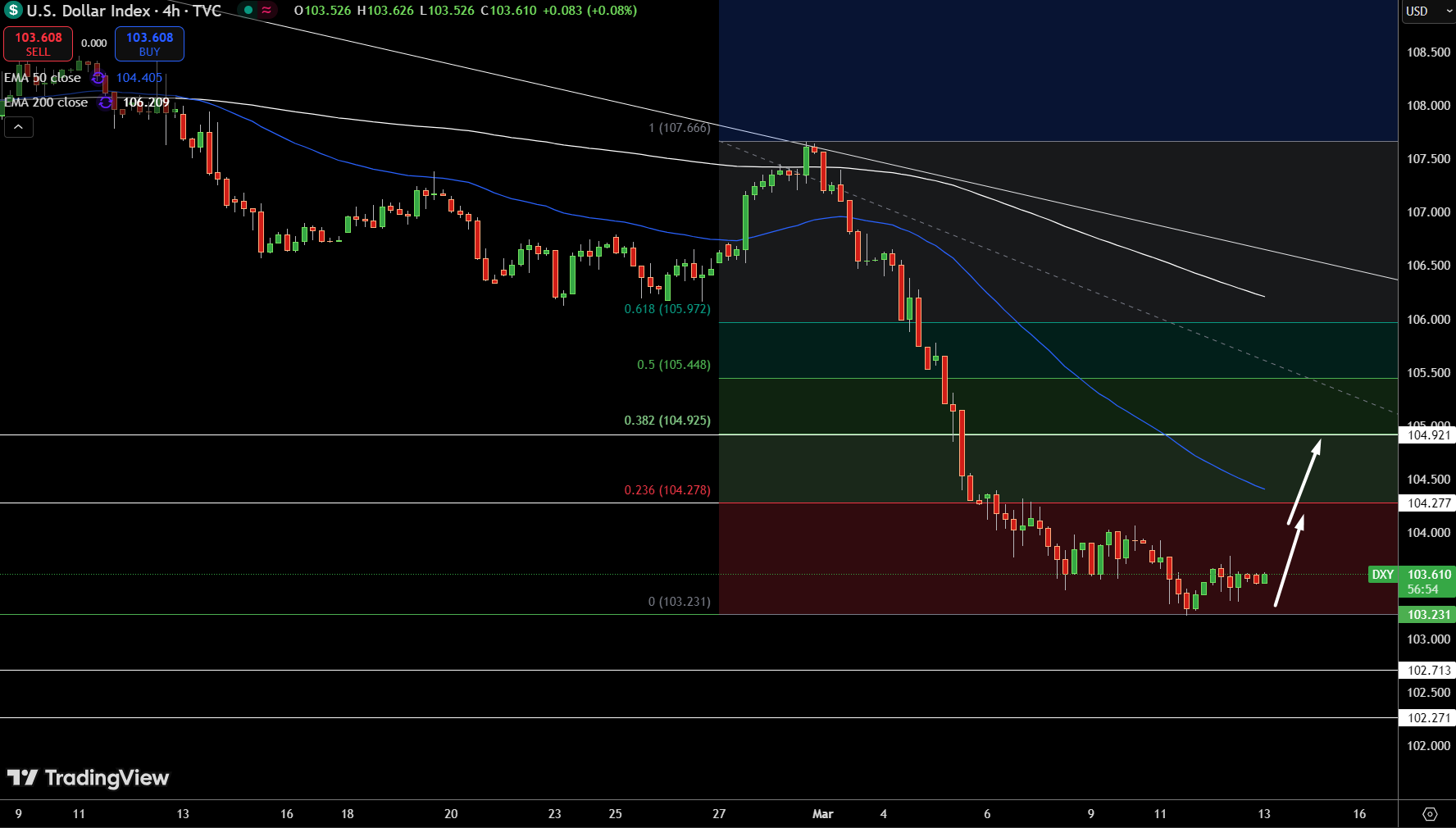Collapse the indicator legend with chevron arrow
The image size is (1456, 828).
[x=18, y=126]
